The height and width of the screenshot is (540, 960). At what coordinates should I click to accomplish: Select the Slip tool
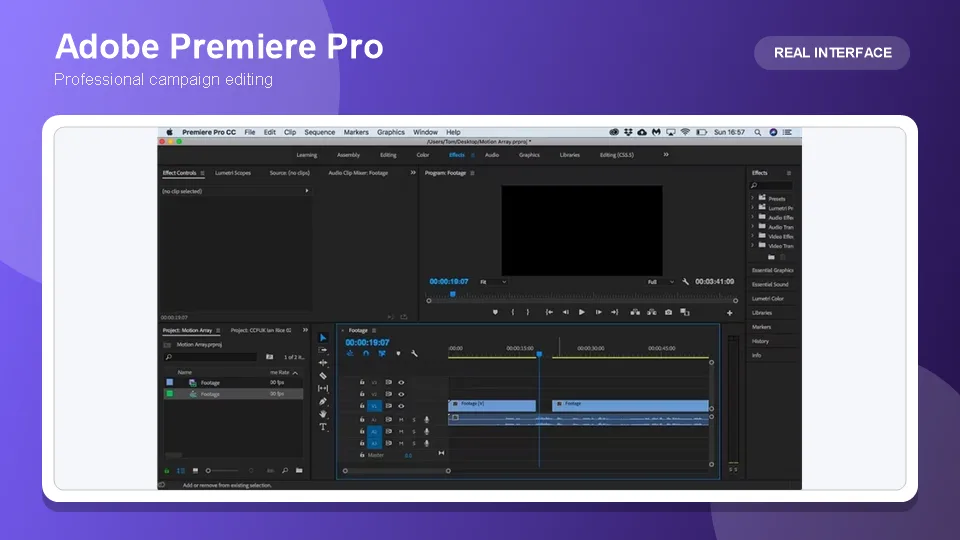tap(323, 389)
